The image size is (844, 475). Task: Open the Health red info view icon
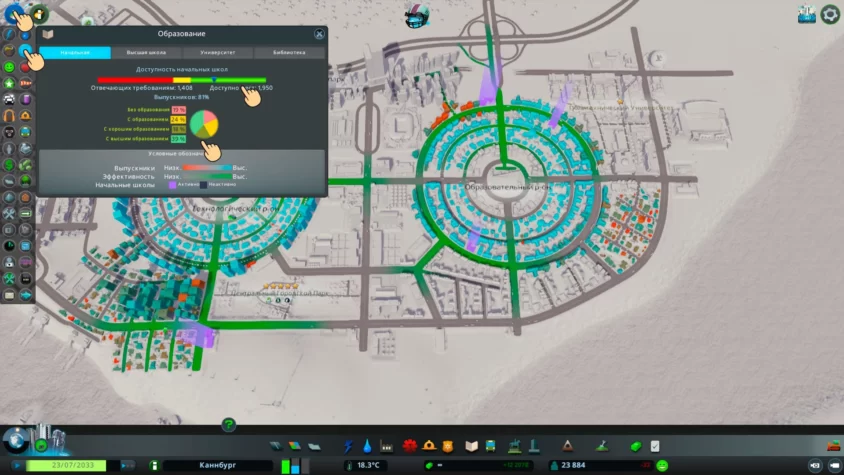25,67
